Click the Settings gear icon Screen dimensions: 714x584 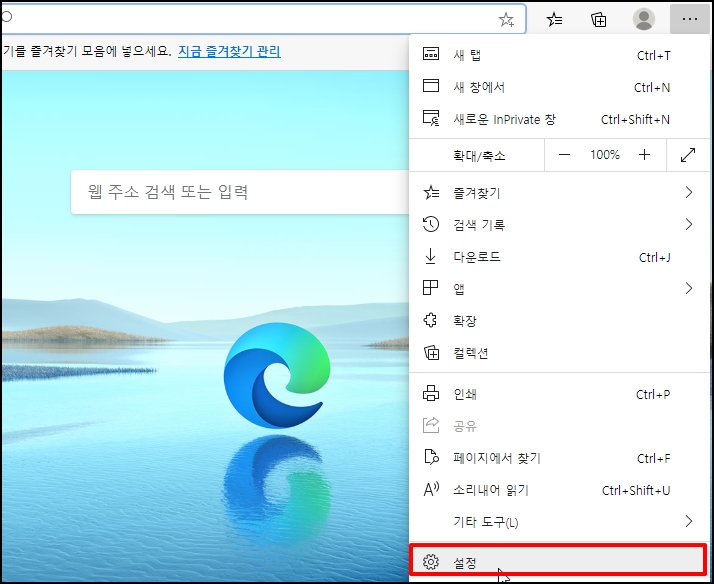pos(431,562)
